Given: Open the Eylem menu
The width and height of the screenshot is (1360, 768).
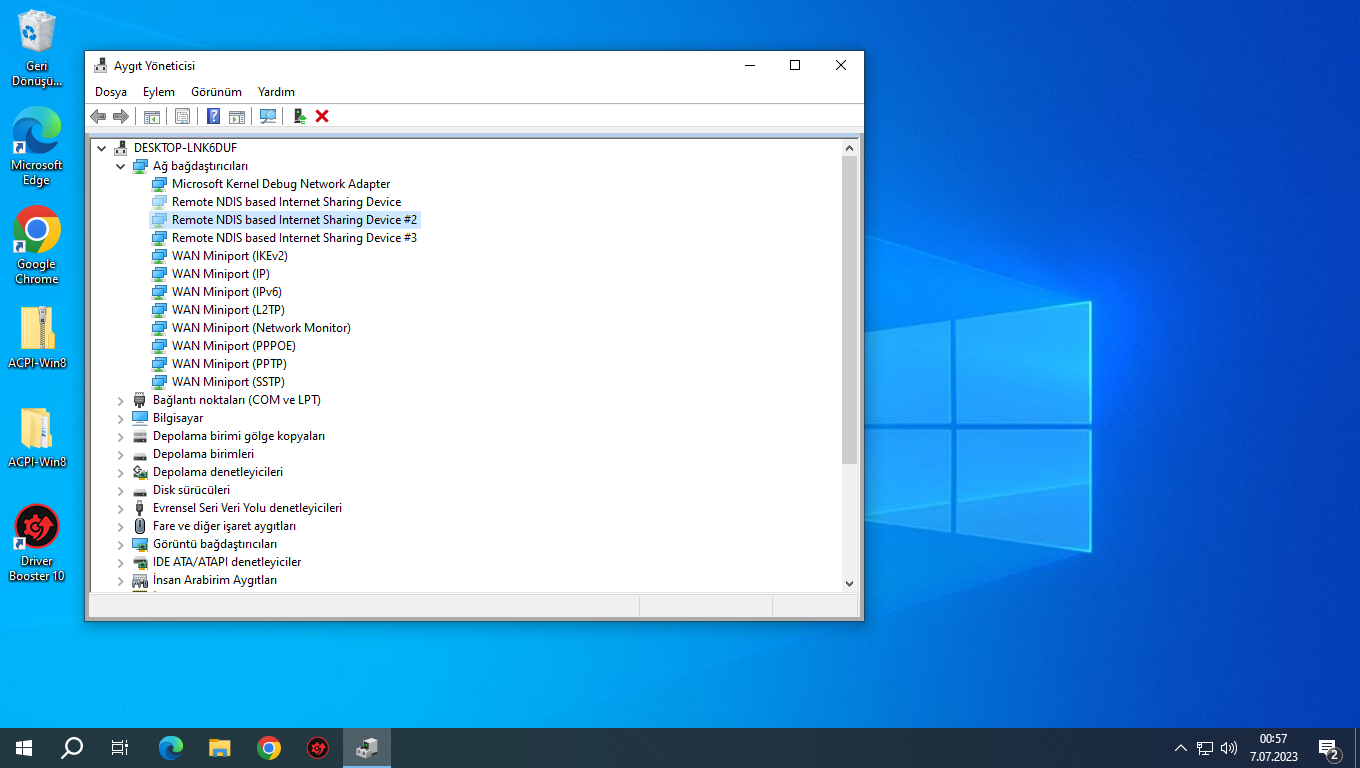Looking at the screenshot, I should click(158, 91).
